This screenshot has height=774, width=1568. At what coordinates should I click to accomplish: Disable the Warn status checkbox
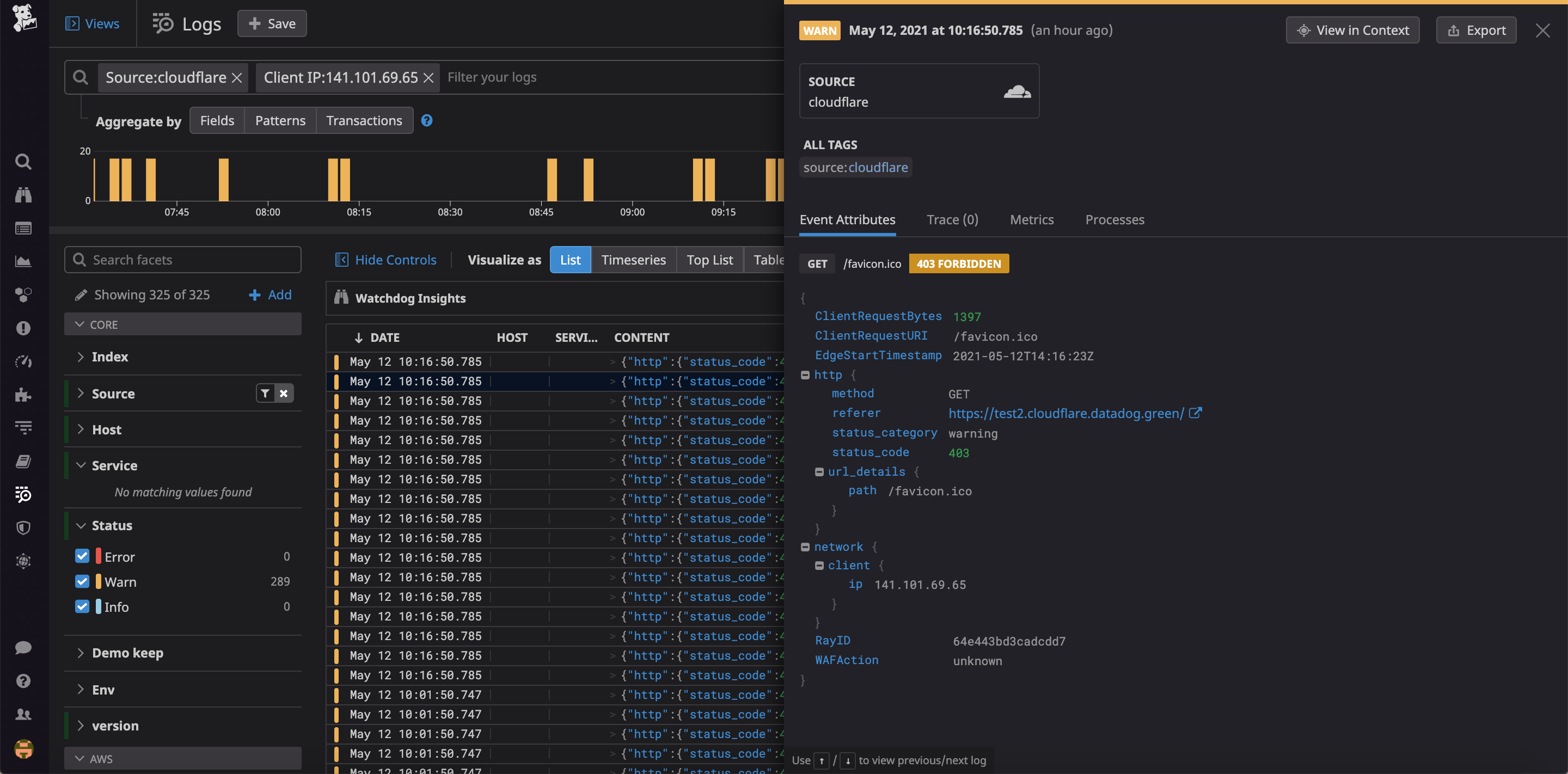82,581
